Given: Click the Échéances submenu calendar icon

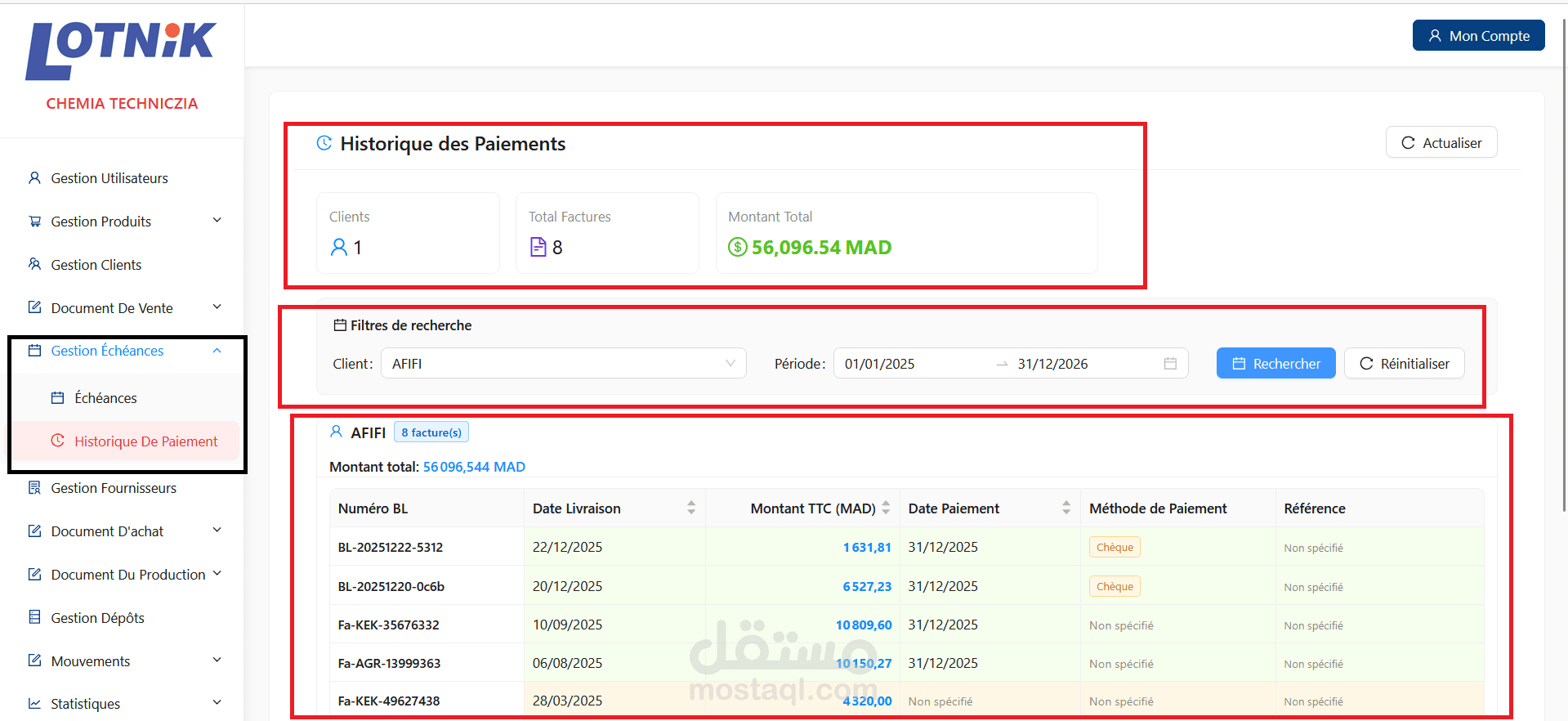Looking at the screenshot, I should pos(57,397).
